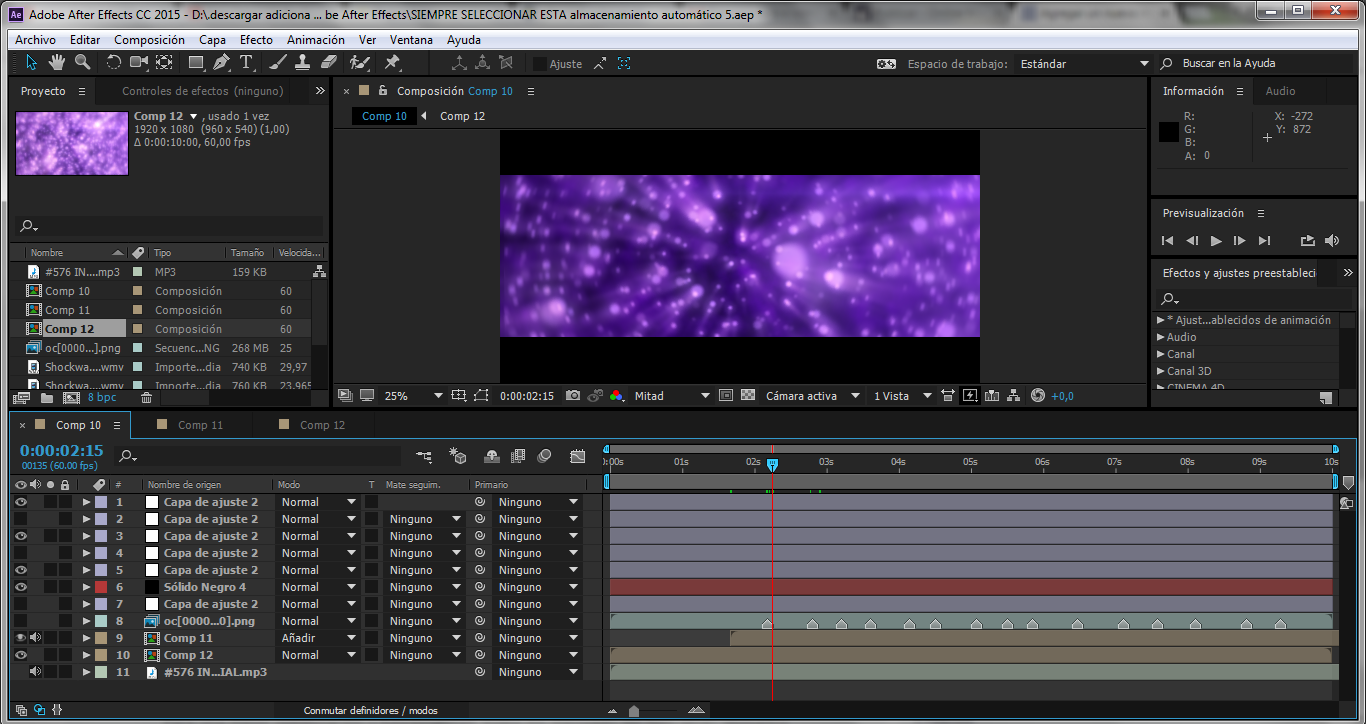Click the play button in Previsualización
Screen dimensions: 1366x724
tap(1216, 241)
